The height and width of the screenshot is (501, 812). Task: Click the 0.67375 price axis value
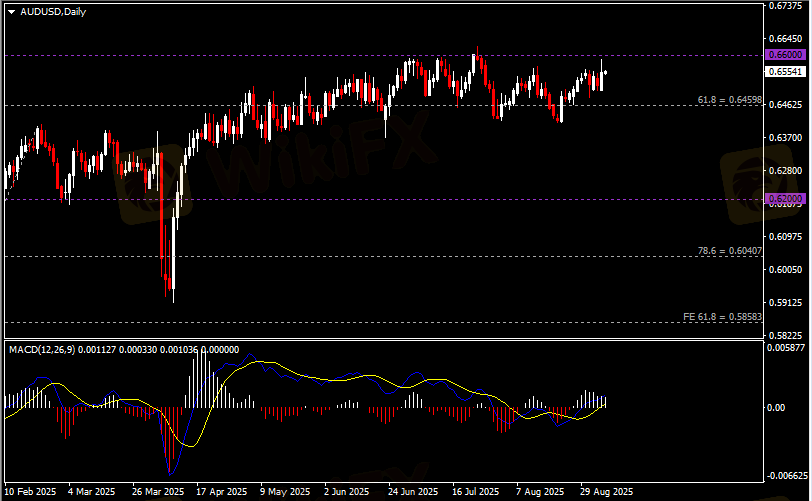tap(785, 6)
